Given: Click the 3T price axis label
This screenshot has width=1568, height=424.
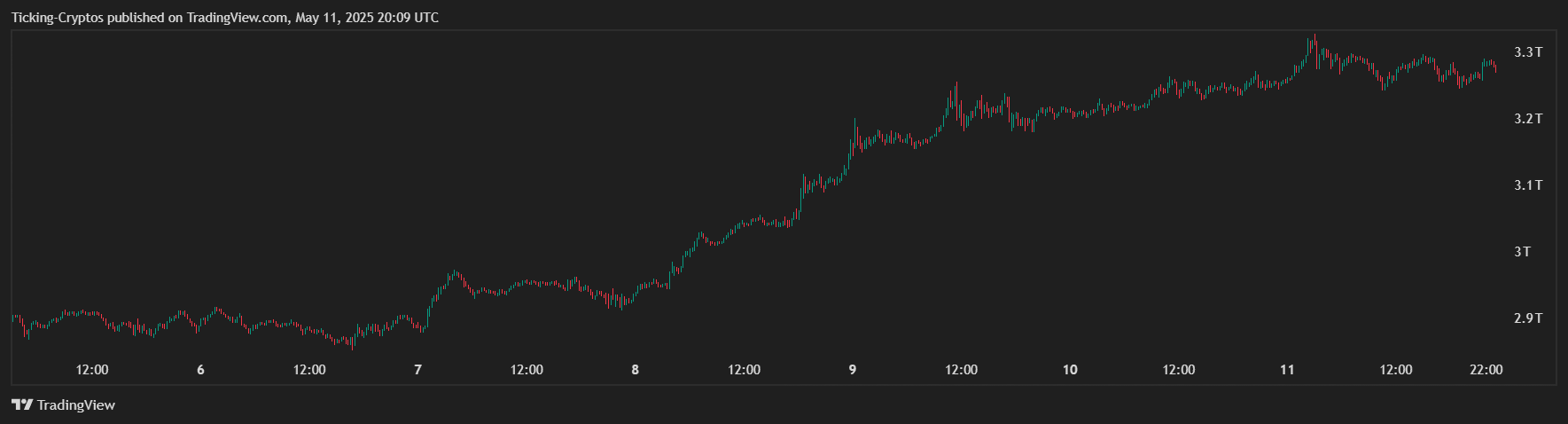Looking at the screenshot, I should tap(1522, 252).
